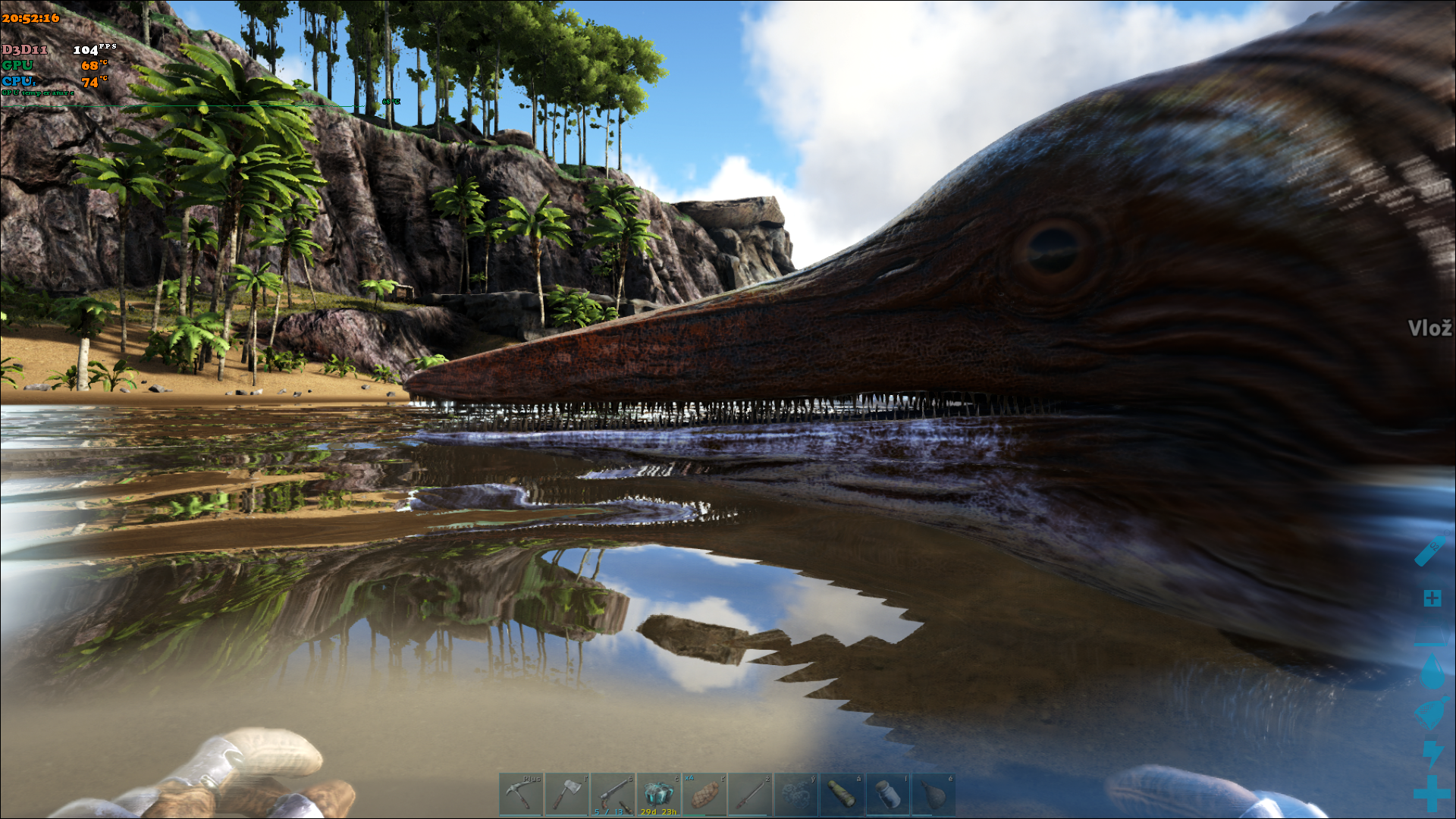Select the waterskin in last hotbar slot
Image resolution: width=1456 pixels, height=819 pixels.
934,795
